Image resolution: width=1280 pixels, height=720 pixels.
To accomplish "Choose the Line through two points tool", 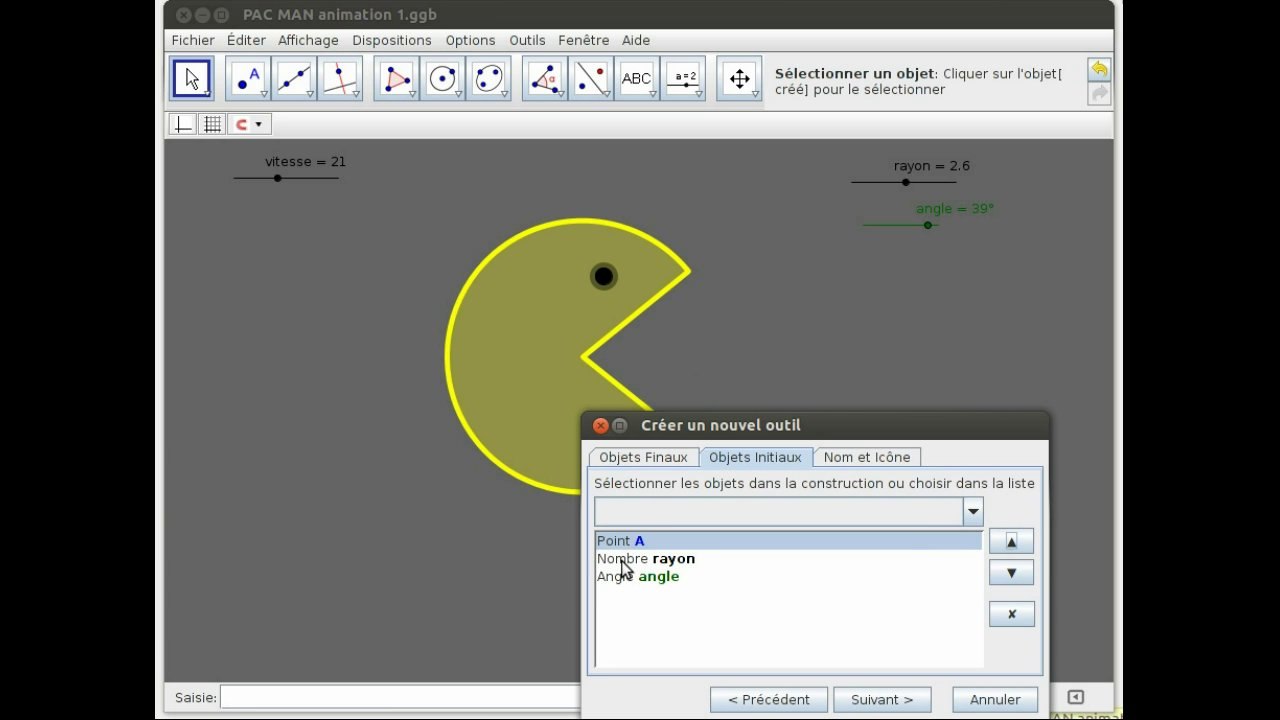I will 294,79.
